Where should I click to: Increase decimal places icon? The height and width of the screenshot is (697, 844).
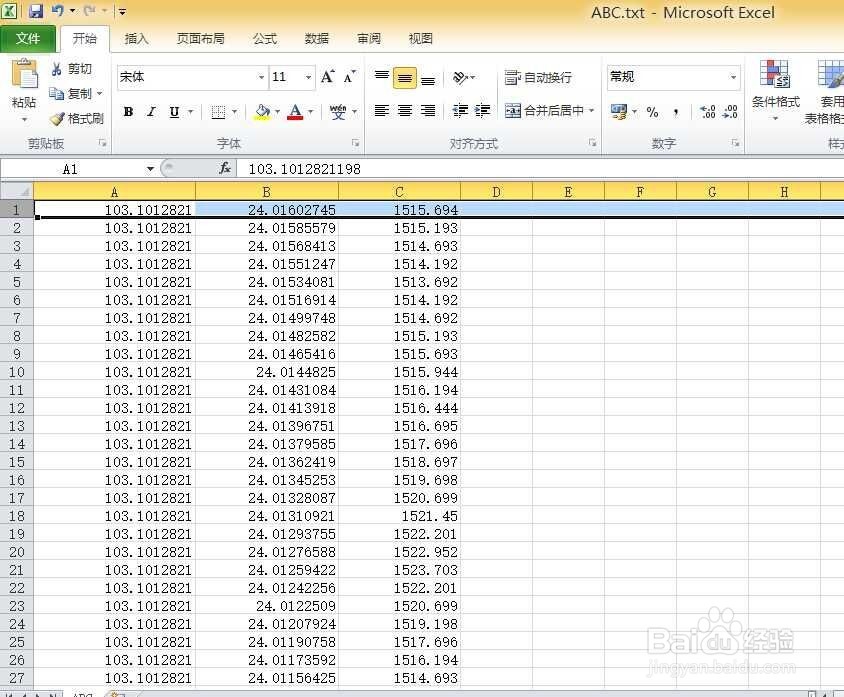tap(707, 112)
